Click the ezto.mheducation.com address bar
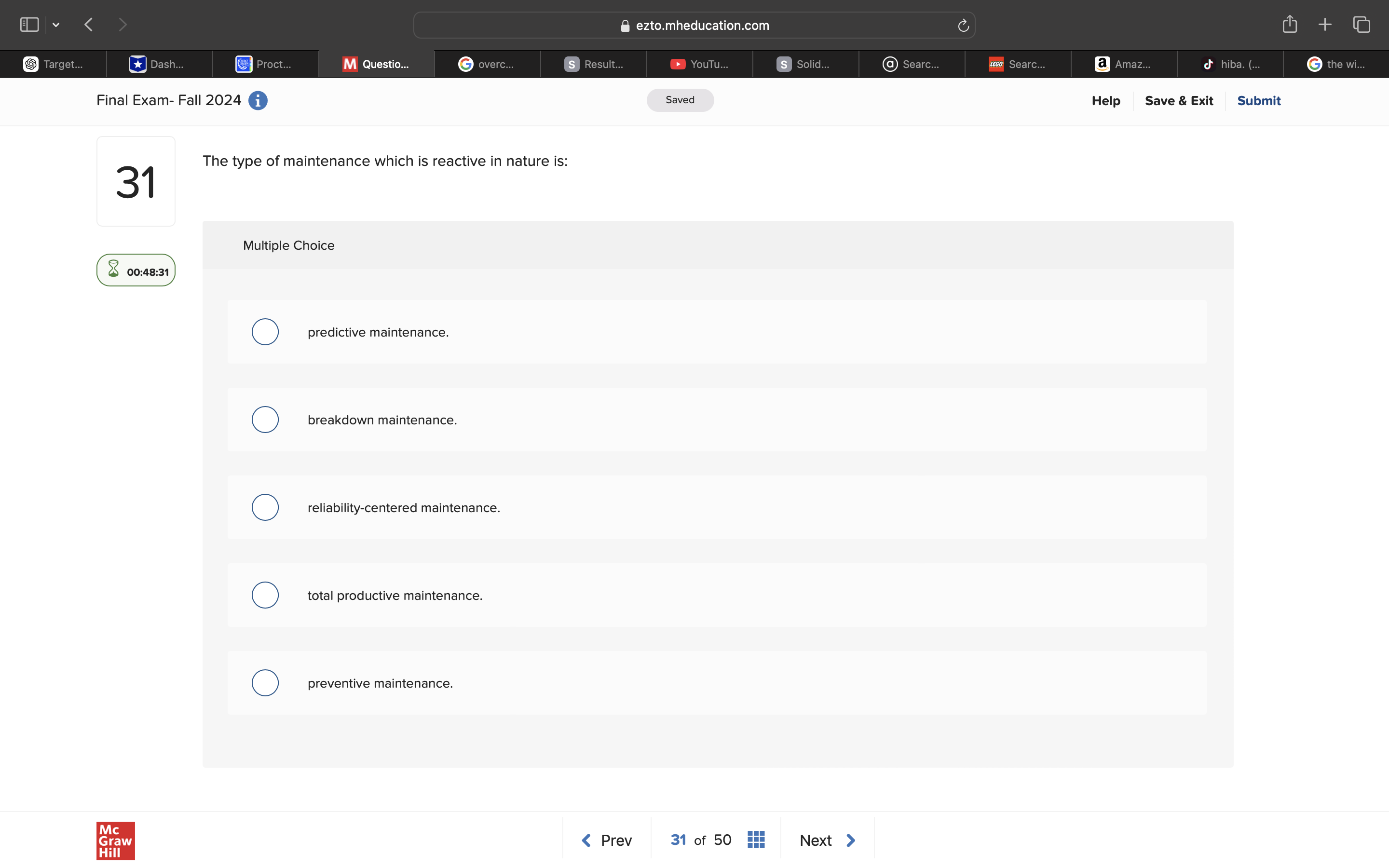 click(694, 25)
